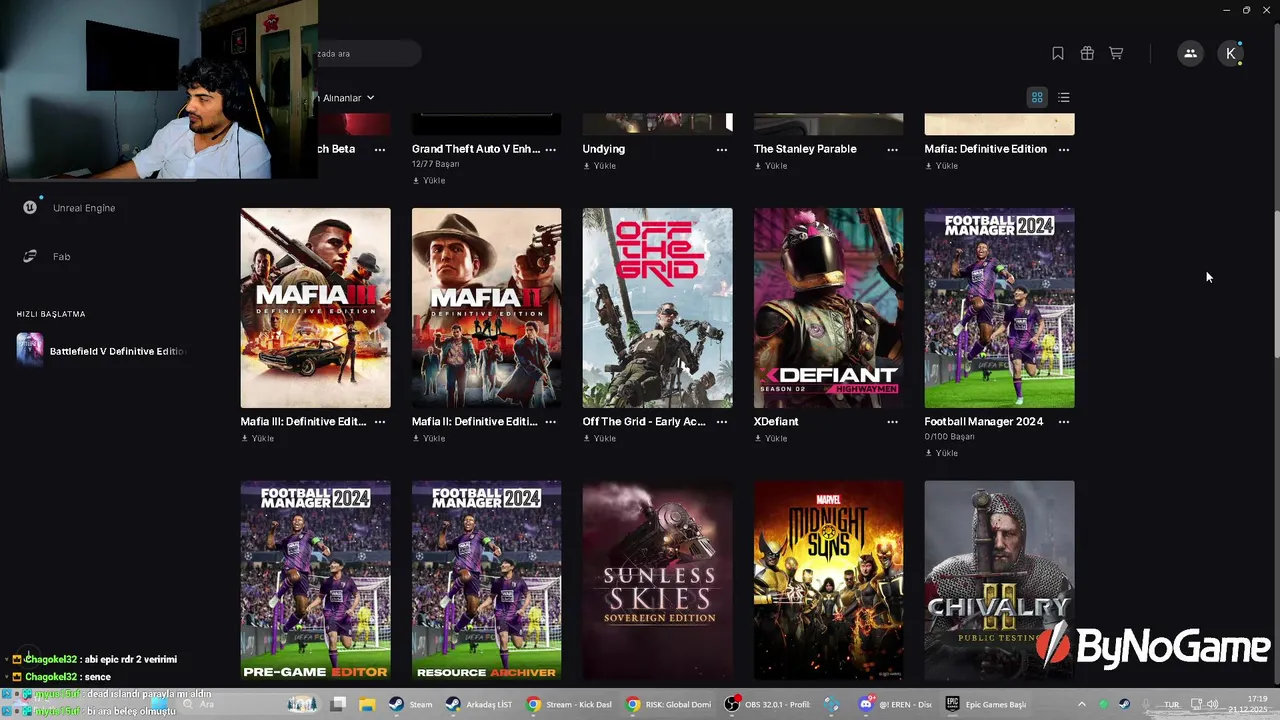The height and width of the screenshot is (720, 1280).
Task: Open Football Manager 2024 Pre-Game Editor cover
Action: pyautogui.click(x=316, y=581)
